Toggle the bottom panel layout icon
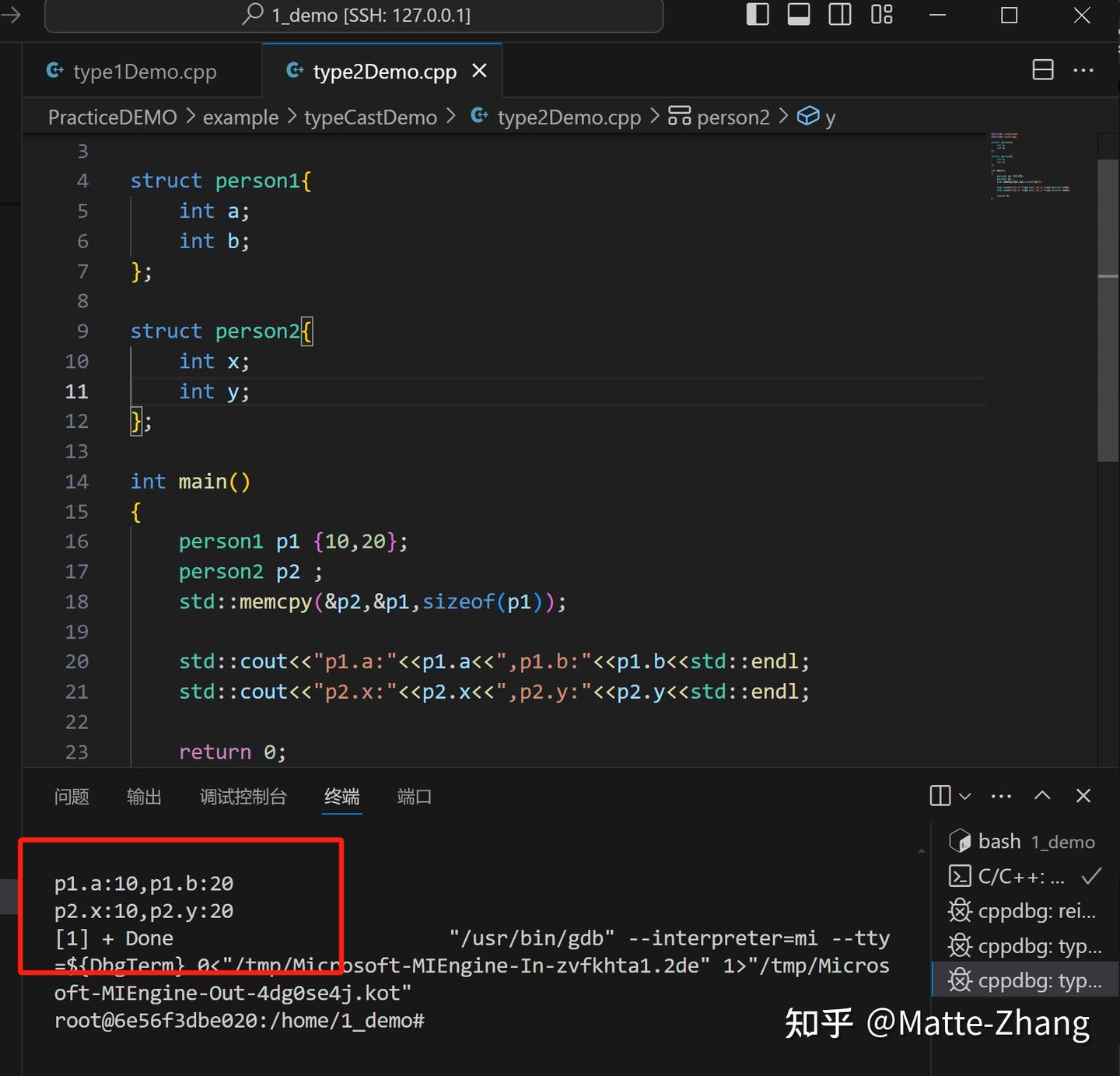This screenshot has height=1076, width=1120. coord(798,14)
